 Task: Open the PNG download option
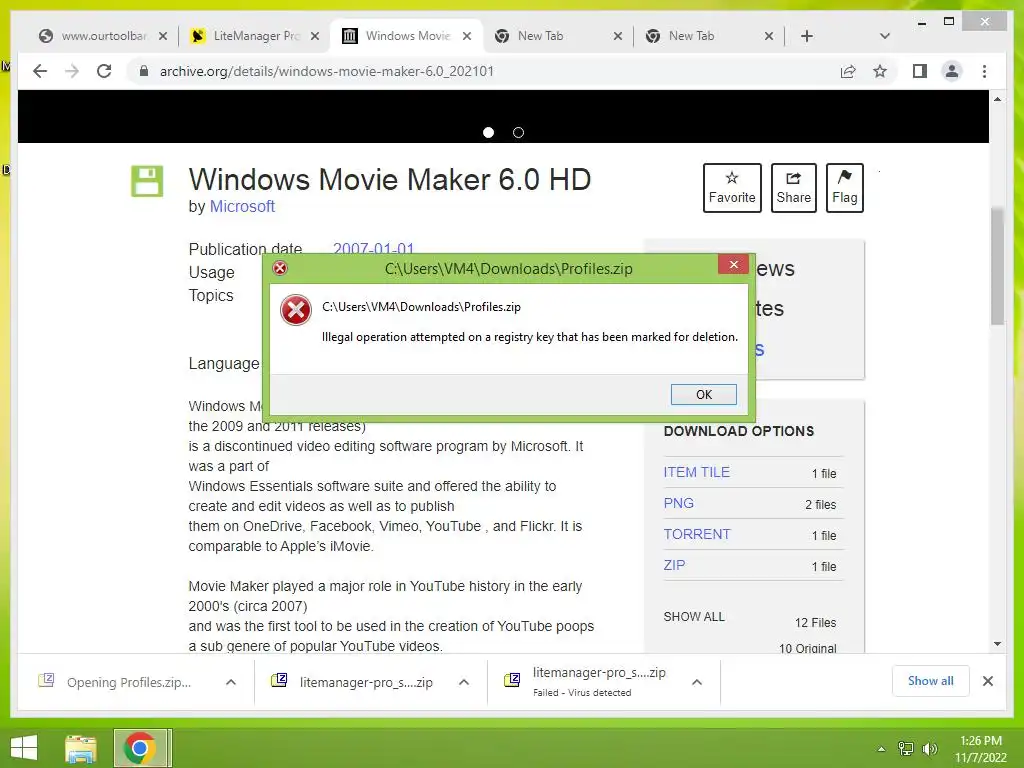pos(679,504)
